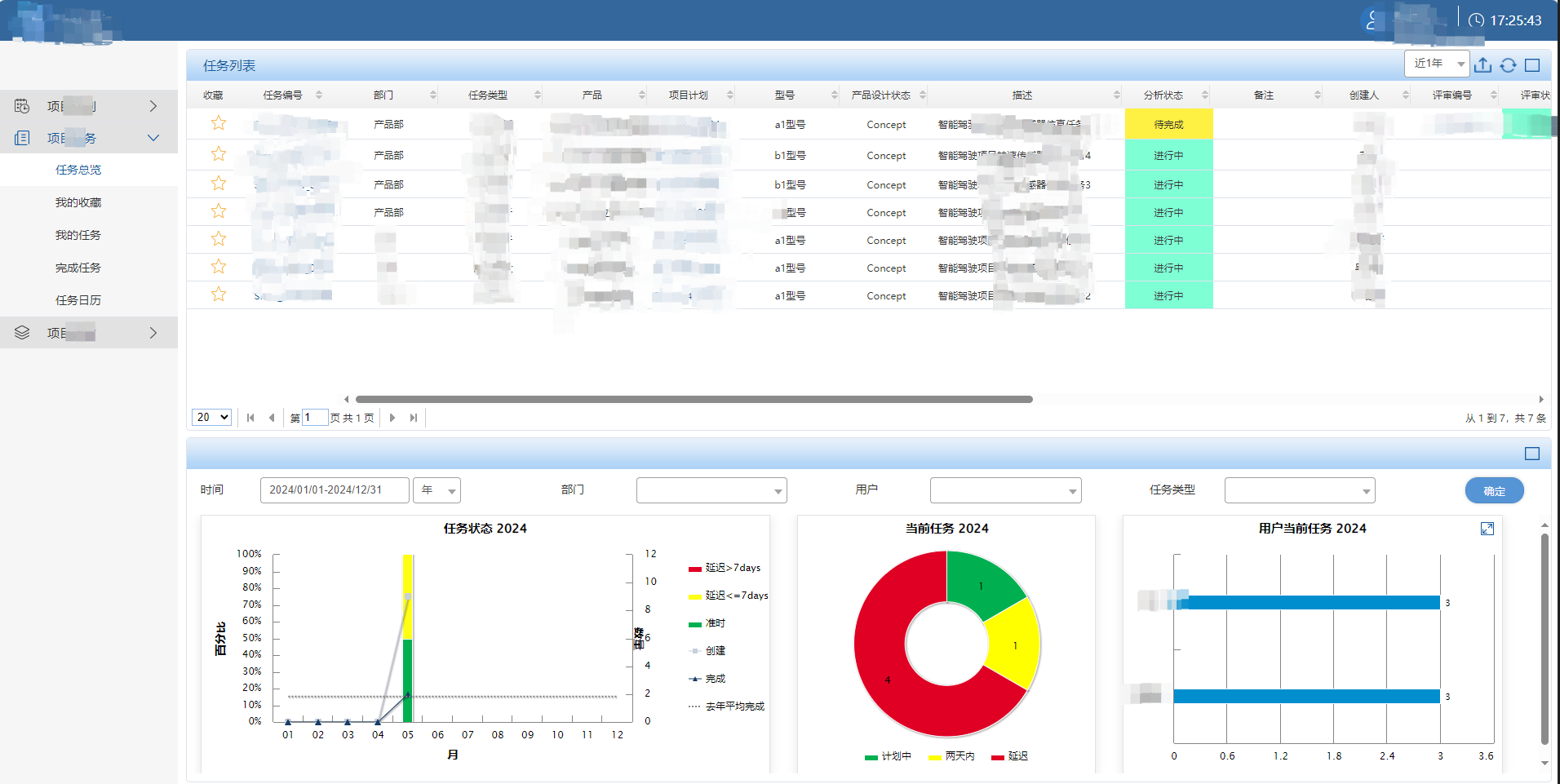
Task: Open the 近1年 time range dropdown
Action: (x=1437, y=64)
